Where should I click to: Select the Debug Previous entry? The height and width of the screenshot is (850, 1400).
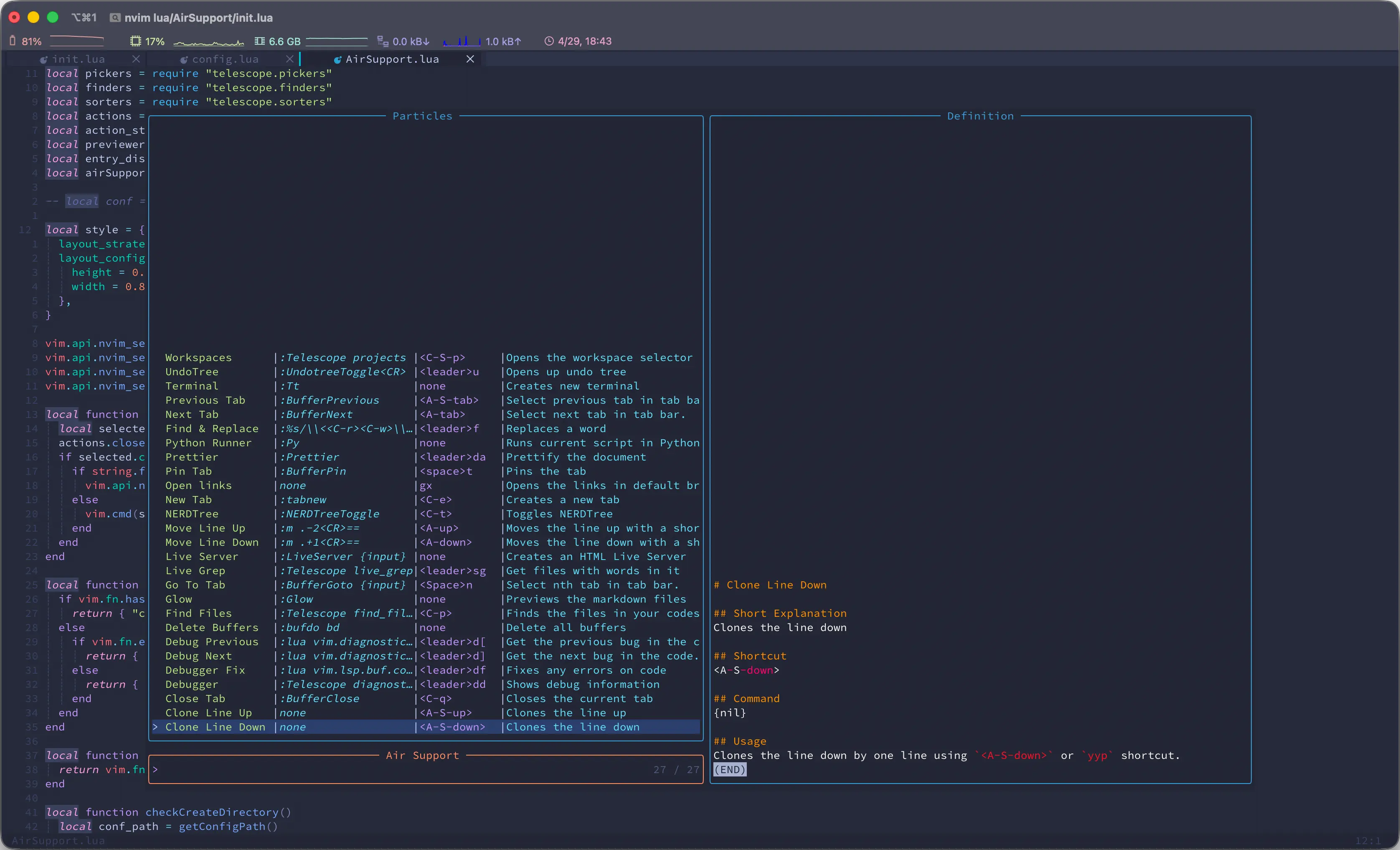click(x=426, y=642)
